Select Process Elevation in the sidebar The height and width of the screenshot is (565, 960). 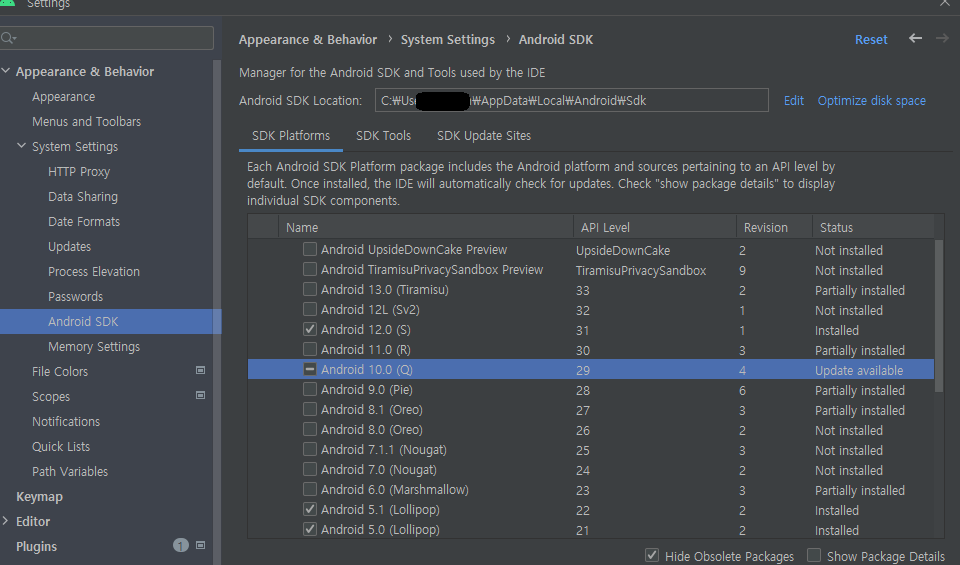(94, 271)
